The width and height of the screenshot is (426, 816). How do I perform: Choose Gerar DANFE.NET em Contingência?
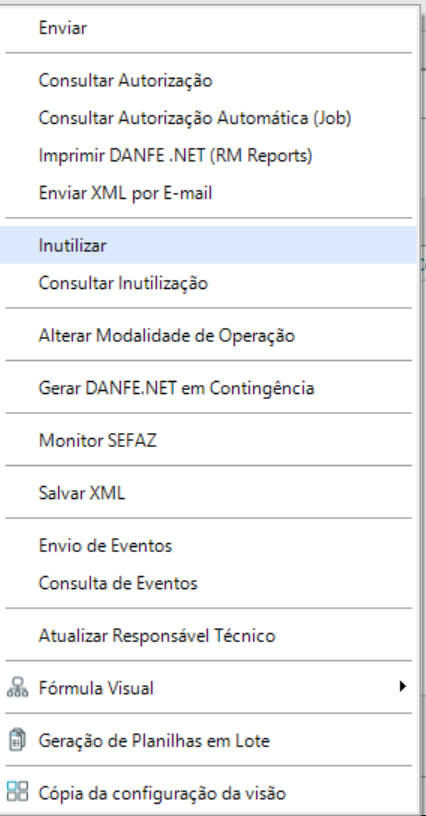[x=209, y=388]
